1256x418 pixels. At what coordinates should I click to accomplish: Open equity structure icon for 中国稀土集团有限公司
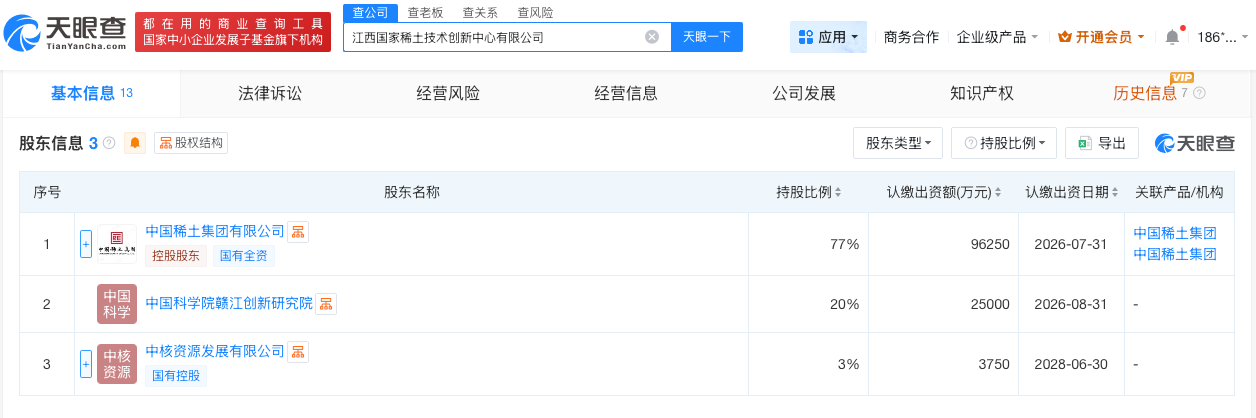coord(298,232)
